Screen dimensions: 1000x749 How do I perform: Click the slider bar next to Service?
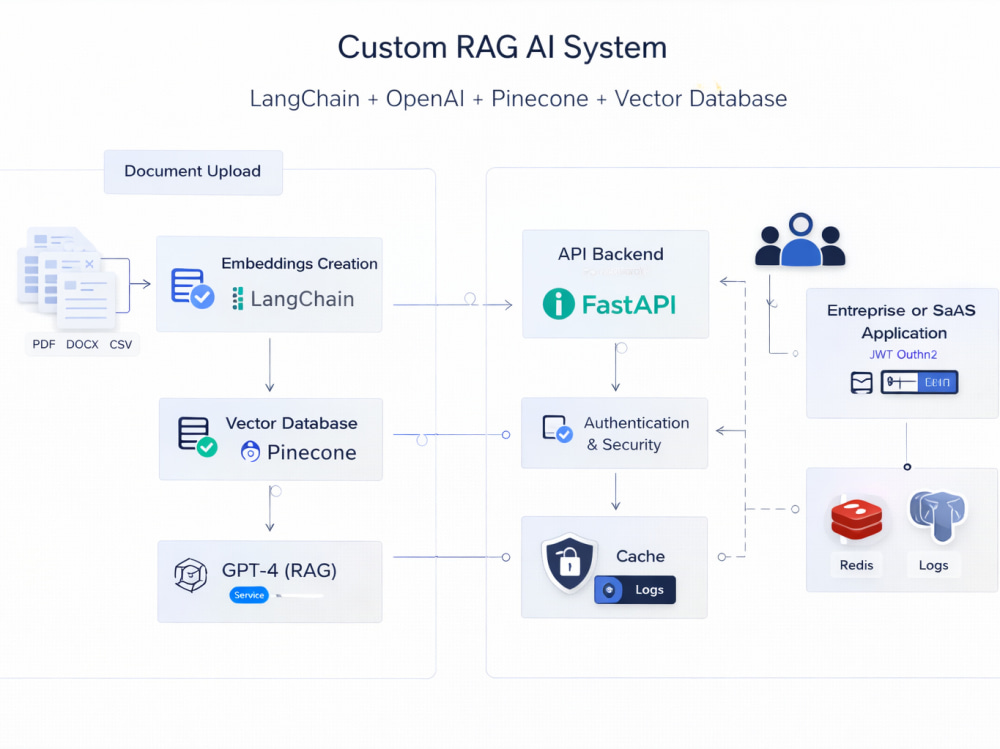tap(299, 596)
